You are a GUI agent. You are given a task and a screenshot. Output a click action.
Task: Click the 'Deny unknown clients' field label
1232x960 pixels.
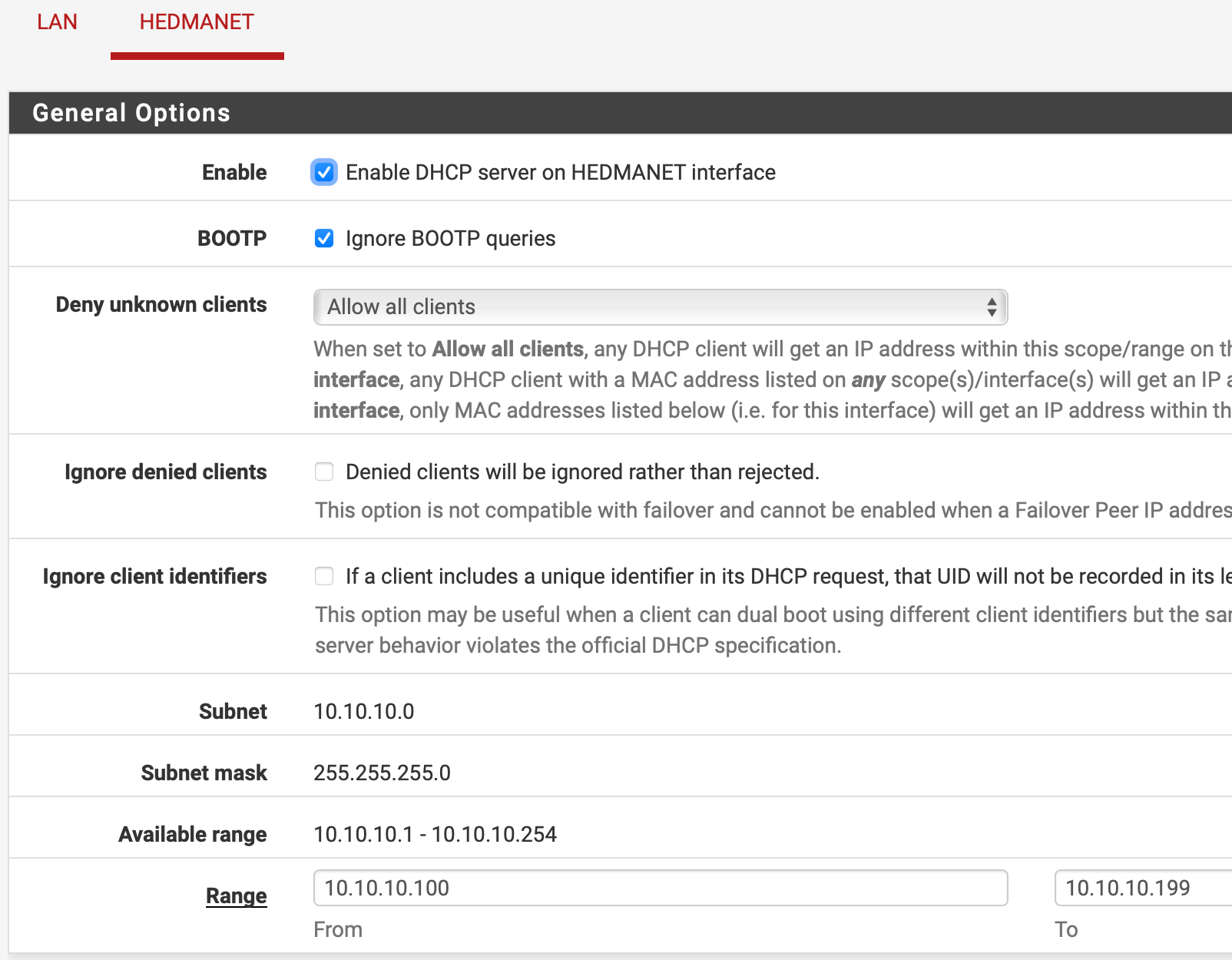coord(161,305)
